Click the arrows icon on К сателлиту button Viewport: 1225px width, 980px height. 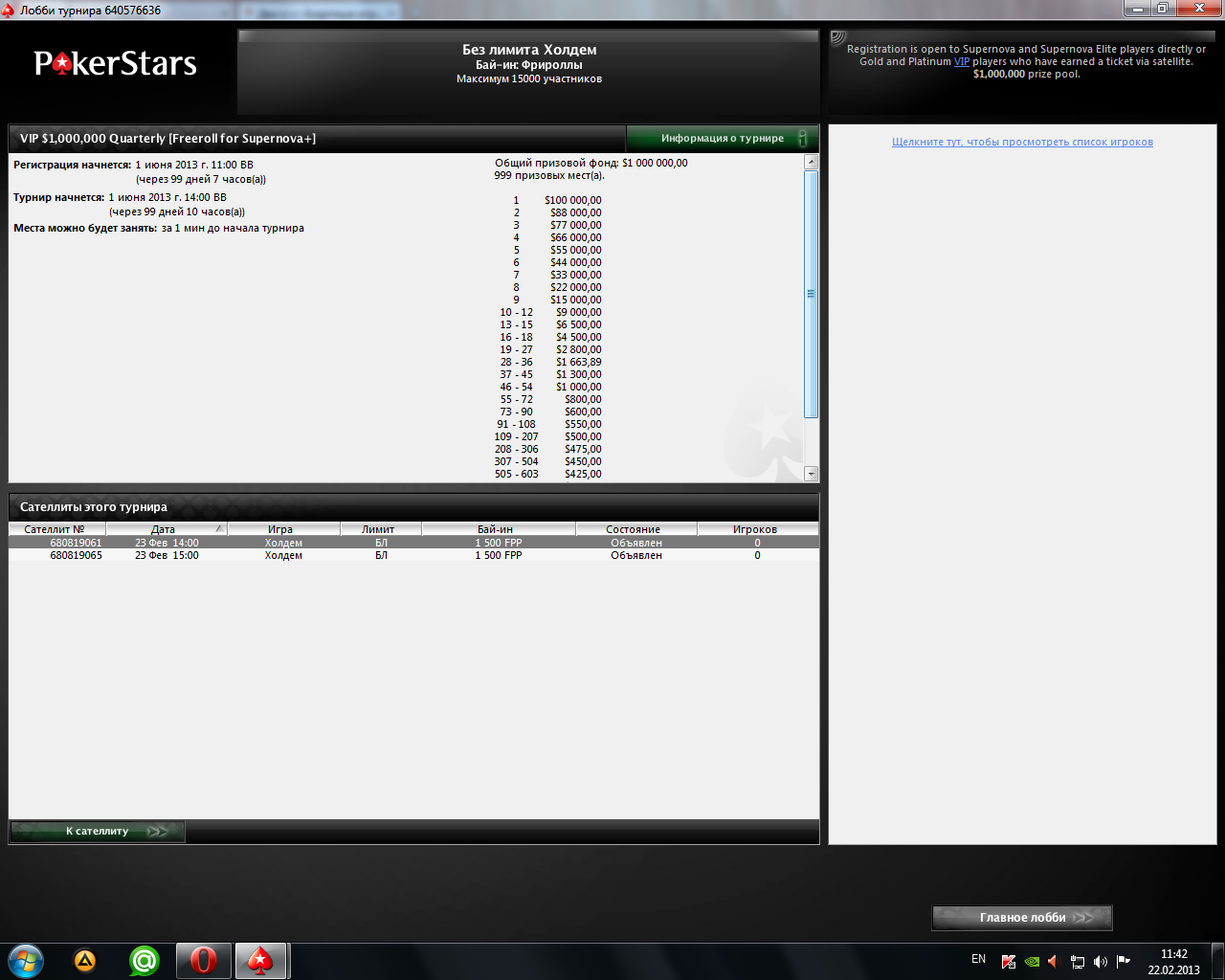click(x=158, y=832)
